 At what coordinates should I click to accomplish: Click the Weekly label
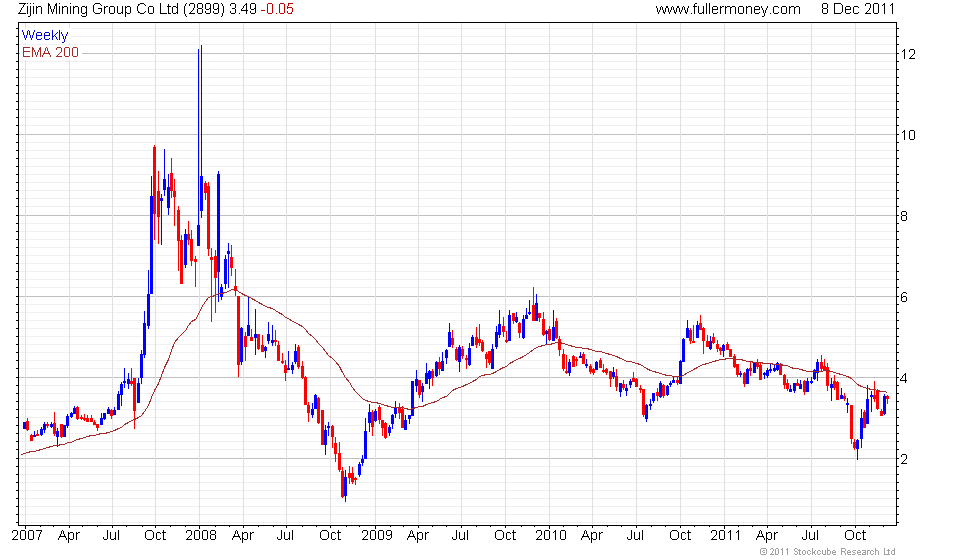tap(45, 36)
